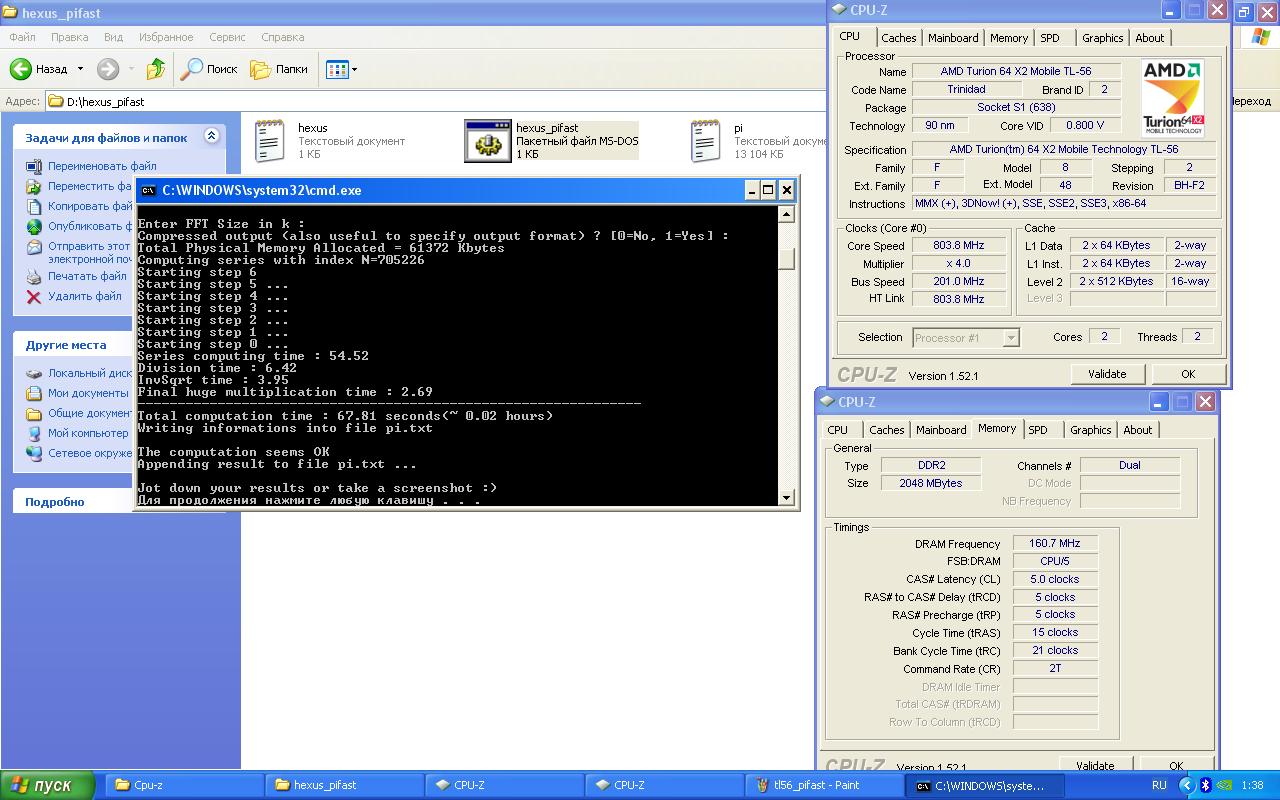Viewport: 1280px width, 800px height.
Task: Open the Файл menu
Action: (22, 37)
